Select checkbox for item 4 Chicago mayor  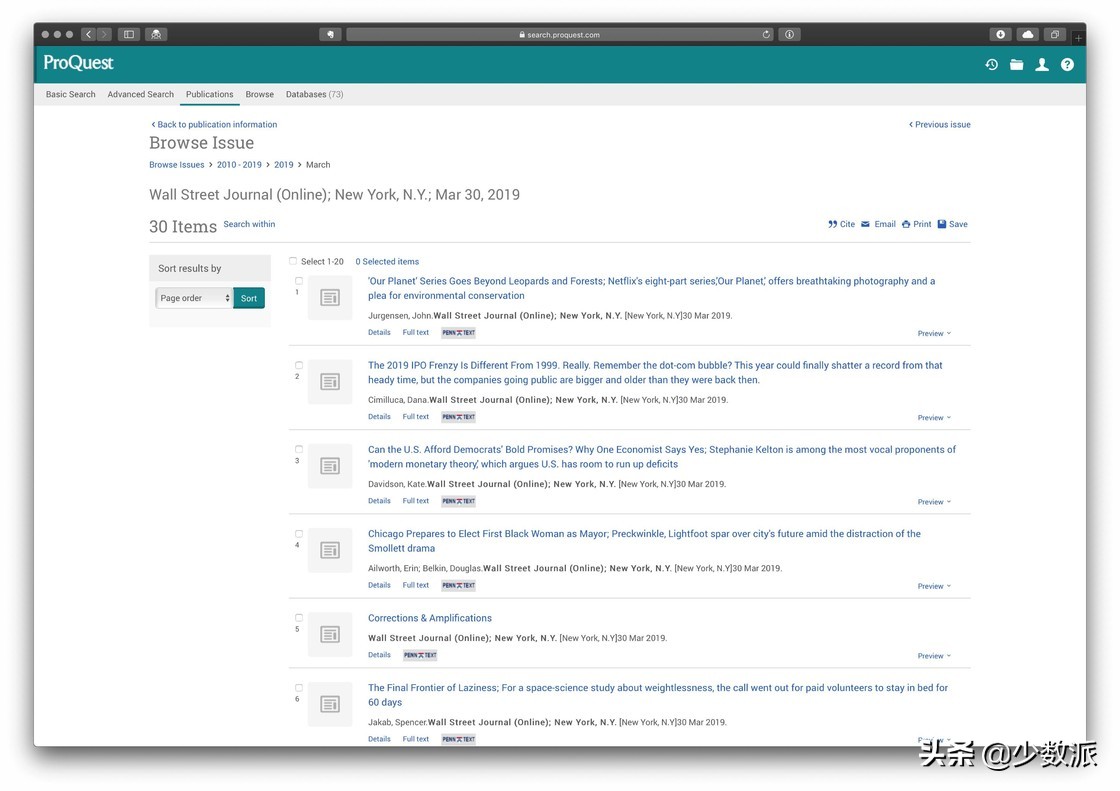tap(299, 534)
